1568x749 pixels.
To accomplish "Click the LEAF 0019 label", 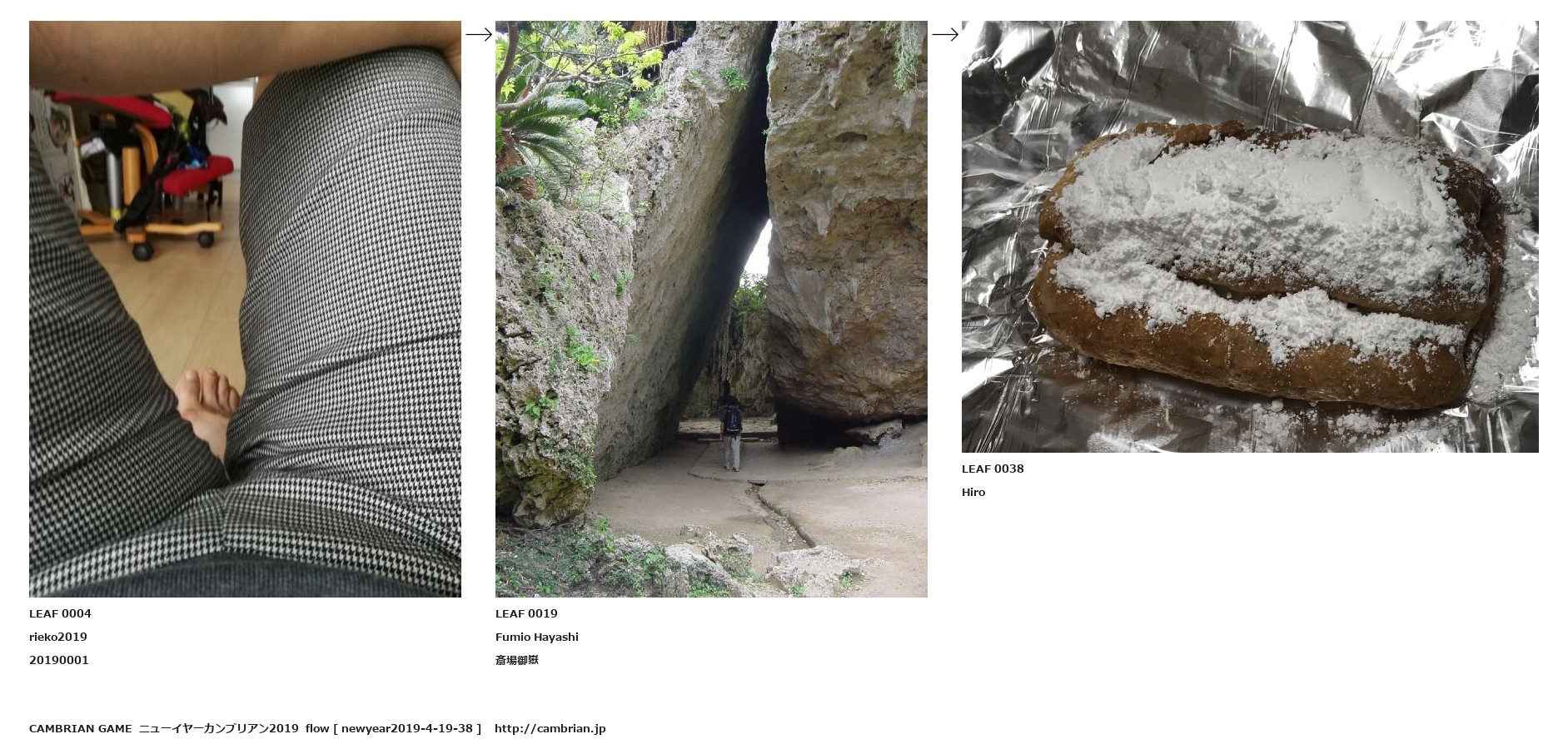I will click(526, 613).
